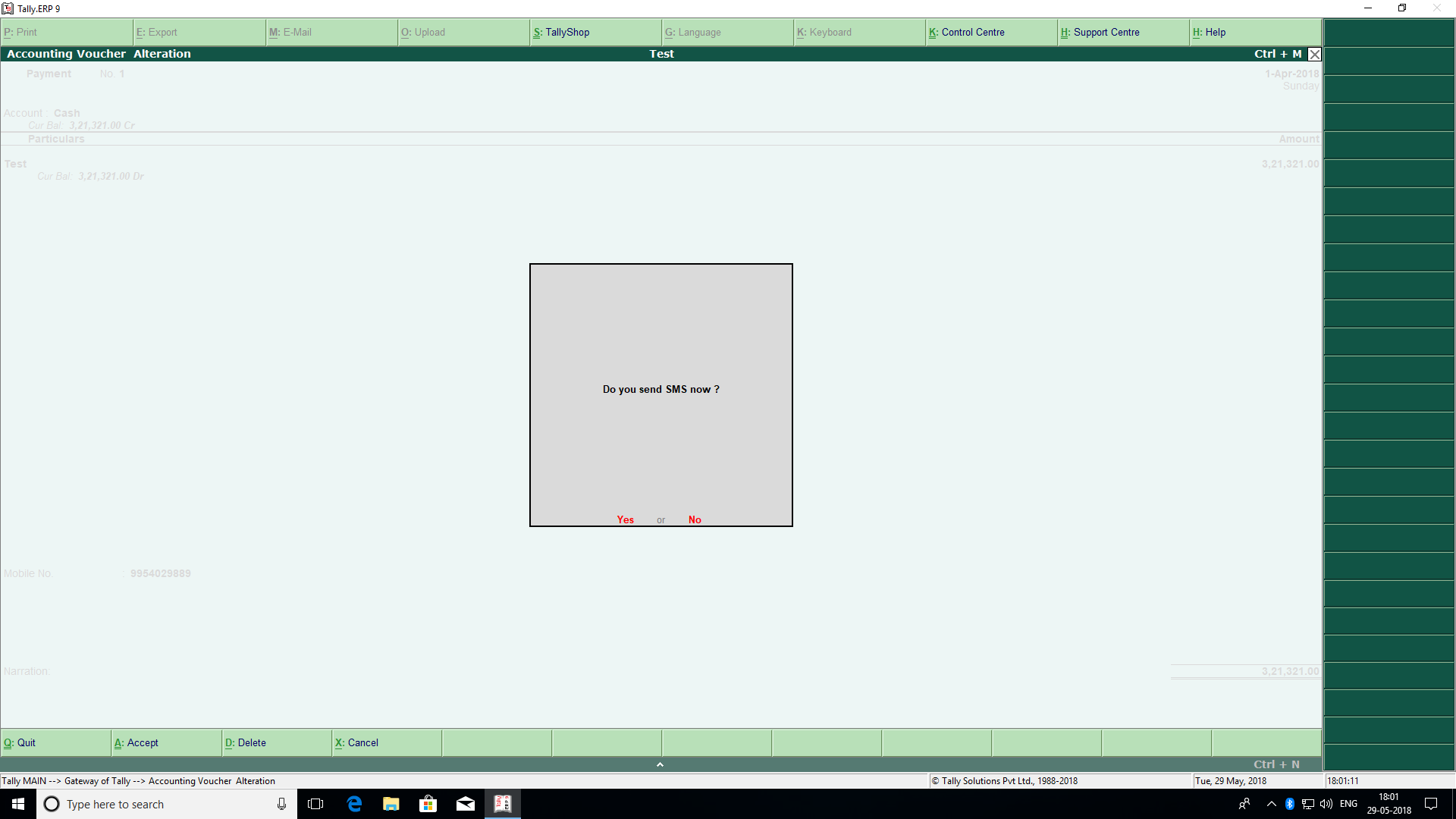Open the Control Centre icon

pyautogui.click(x=966, y=32)
